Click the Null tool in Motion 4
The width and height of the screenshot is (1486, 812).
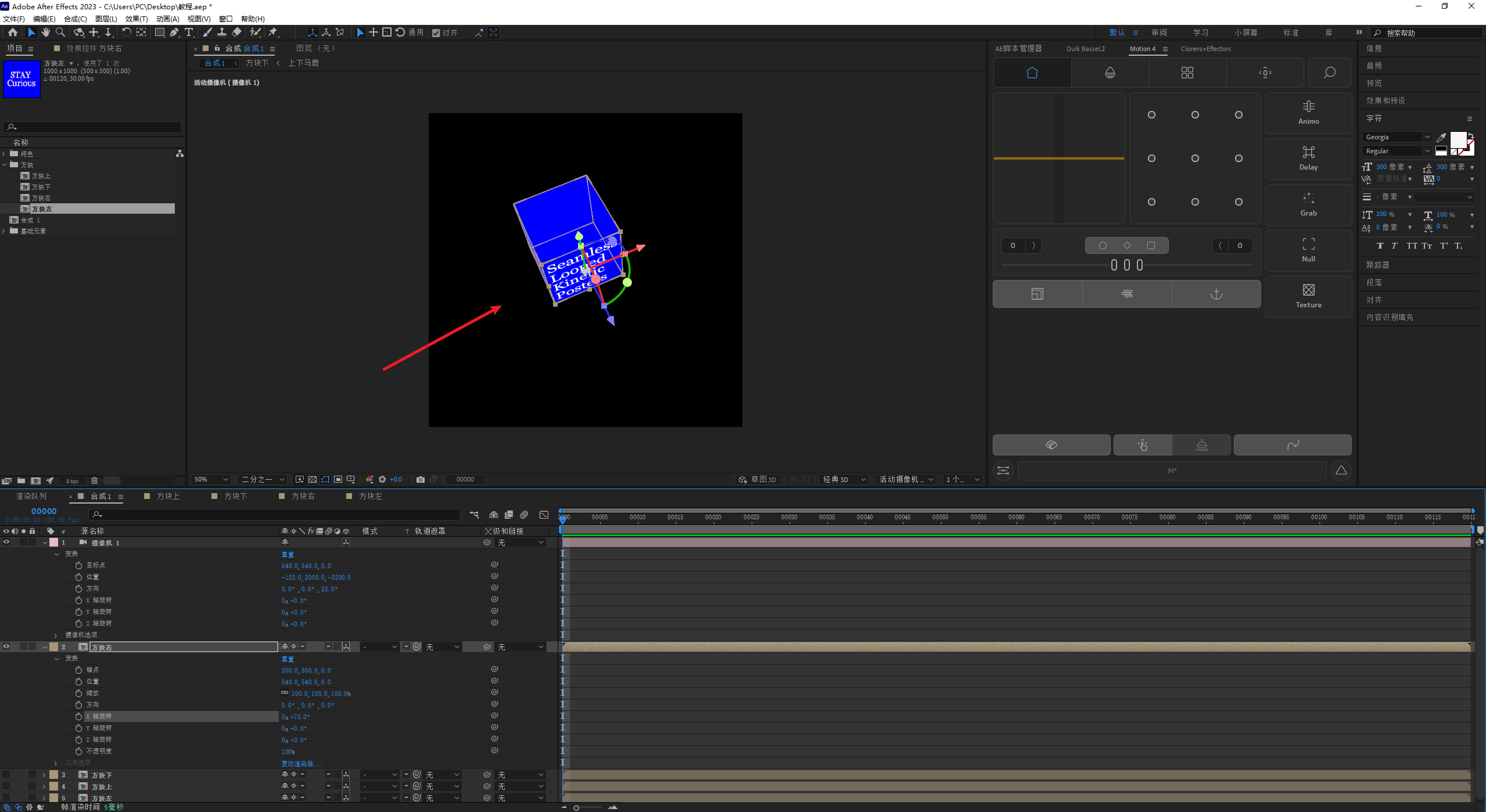tap(1308, 250)
